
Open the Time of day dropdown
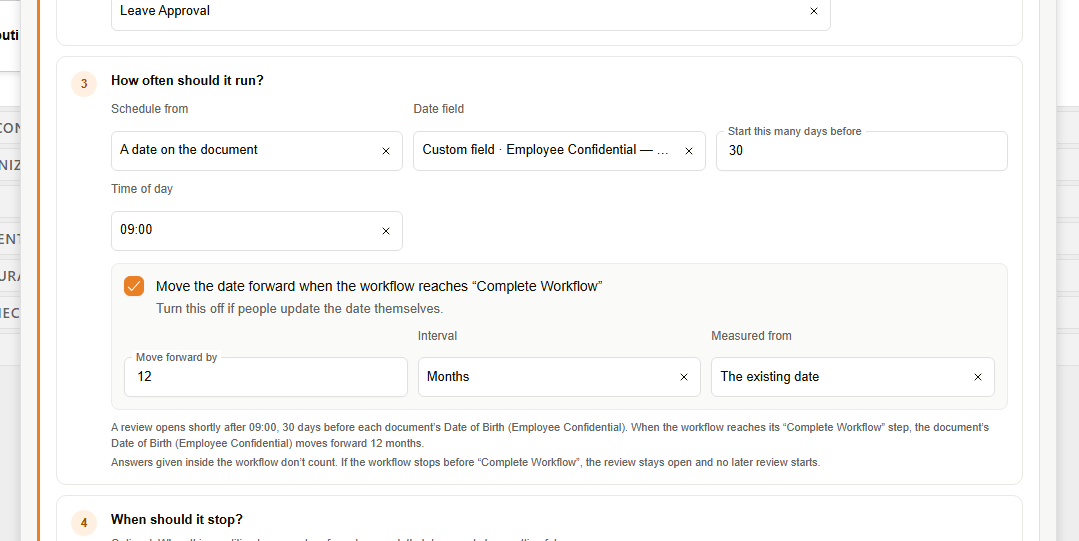pyautogui.click(x=257, y=231)
